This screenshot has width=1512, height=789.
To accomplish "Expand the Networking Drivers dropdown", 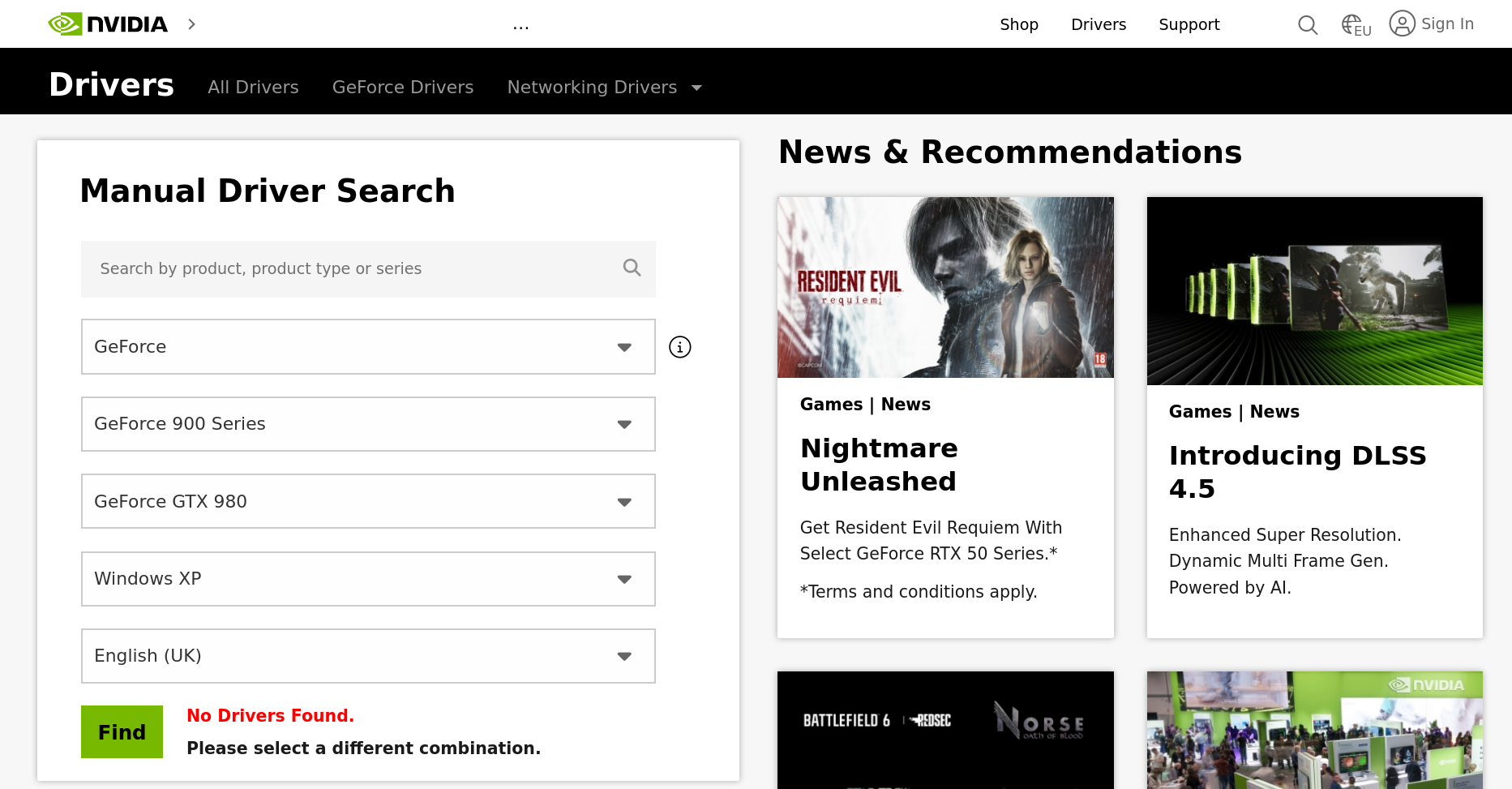I will point(605,87).
